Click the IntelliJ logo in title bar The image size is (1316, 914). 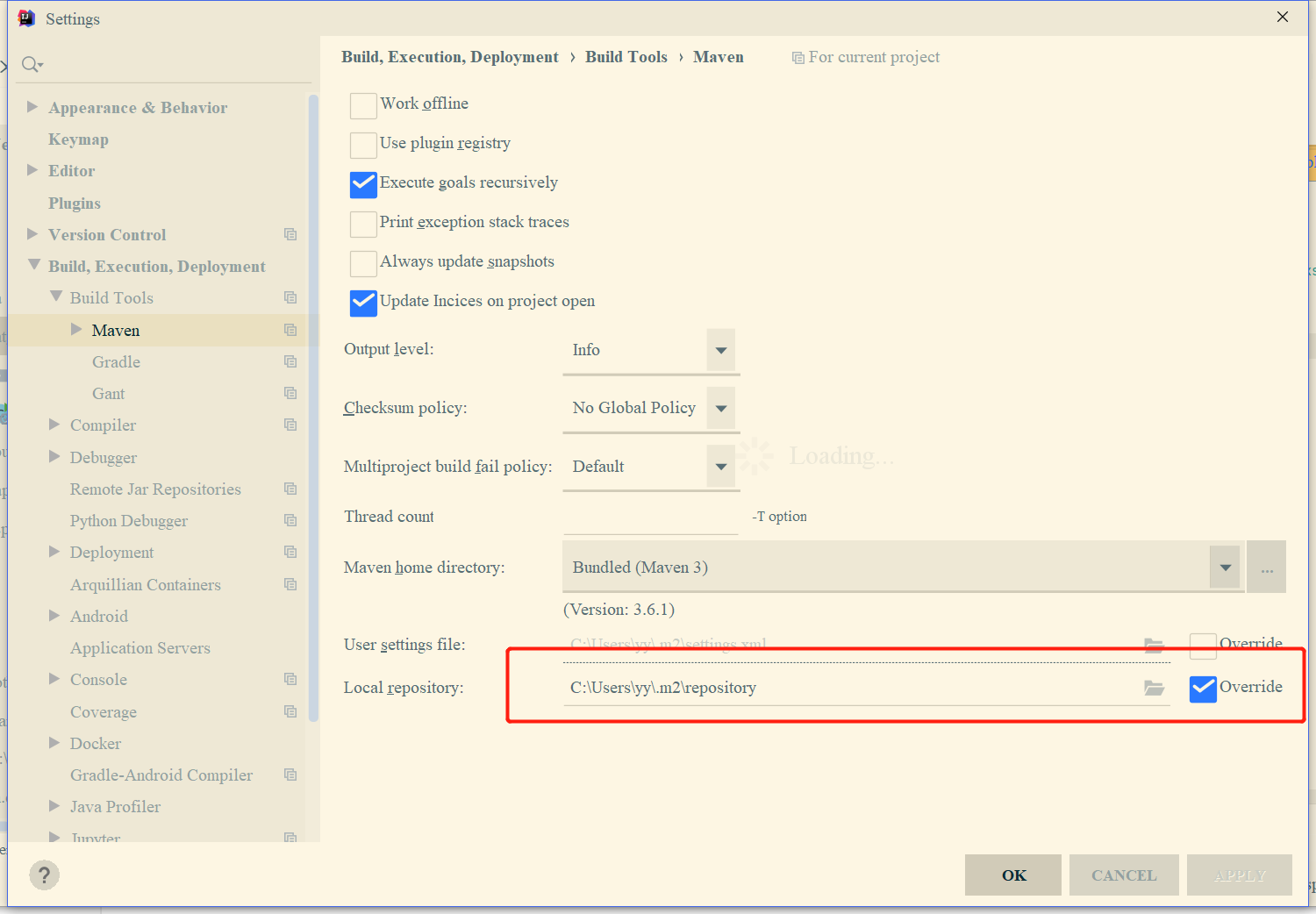(27, 18)
